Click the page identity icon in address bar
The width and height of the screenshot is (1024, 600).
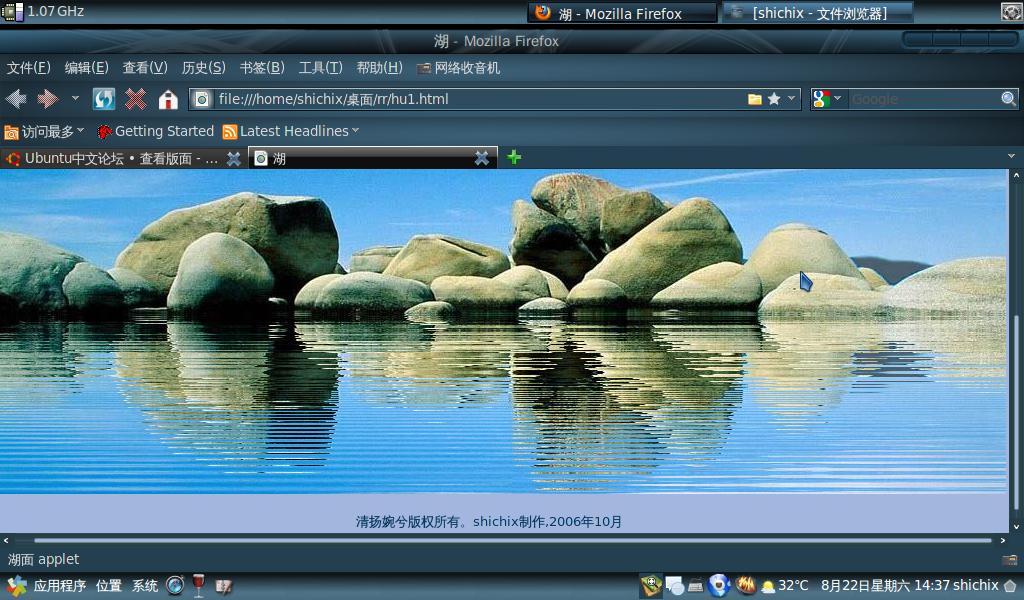click(x=202, y=99)
